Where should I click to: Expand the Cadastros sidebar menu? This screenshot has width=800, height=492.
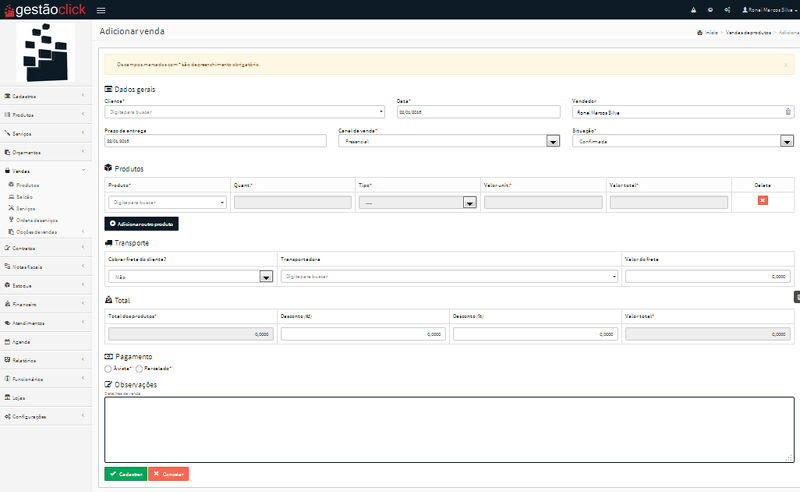point(45,96)
